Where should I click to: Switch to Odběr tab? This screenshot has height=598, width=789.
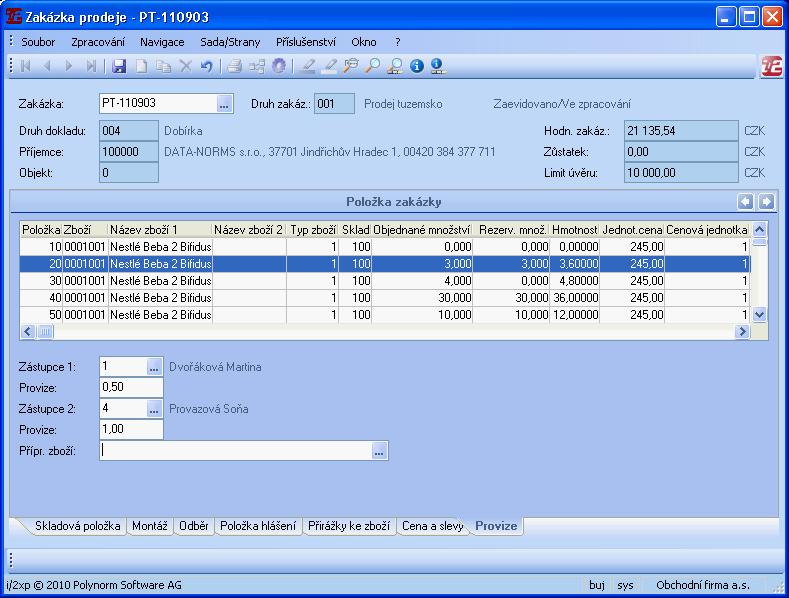pos(194,526)
